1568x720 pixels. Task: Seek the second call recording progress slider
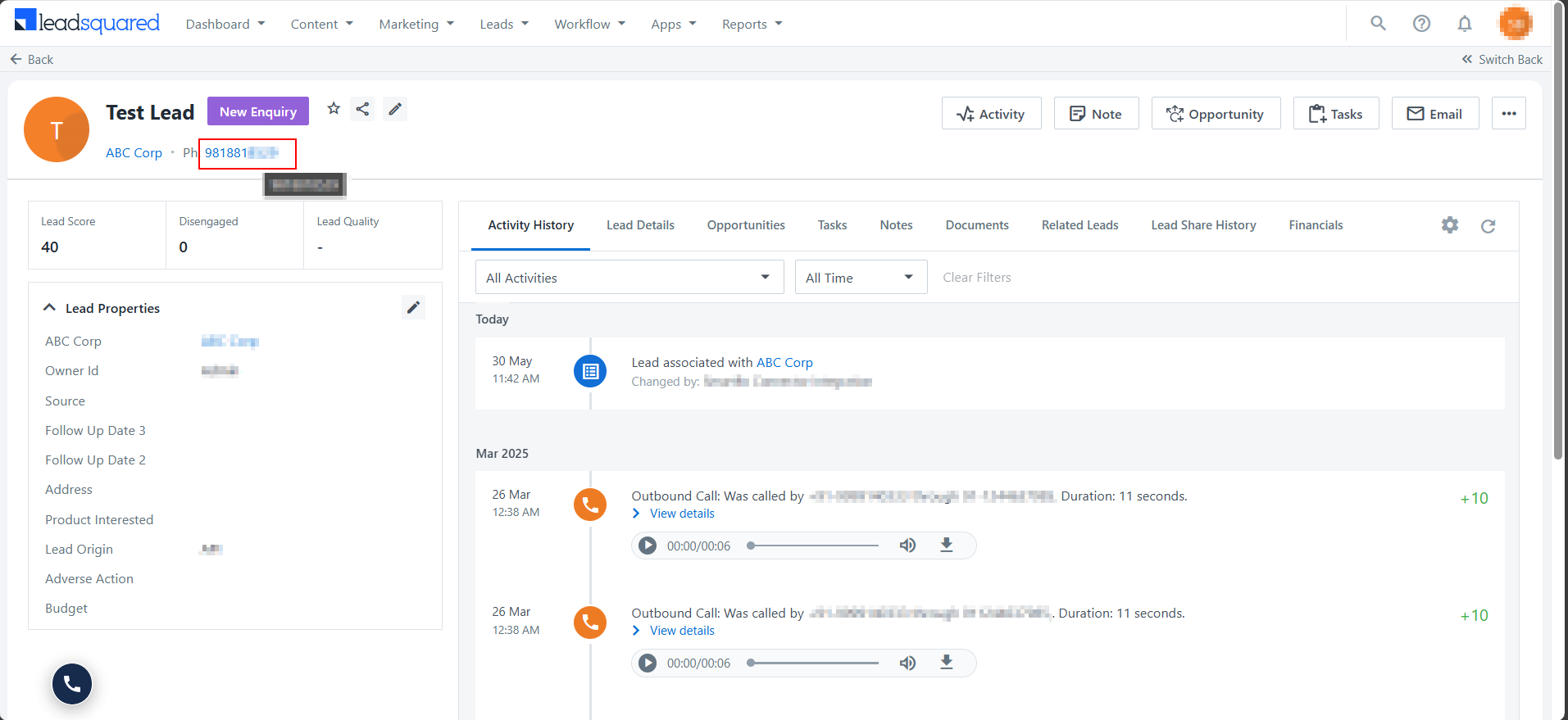(x=813, y=663)
